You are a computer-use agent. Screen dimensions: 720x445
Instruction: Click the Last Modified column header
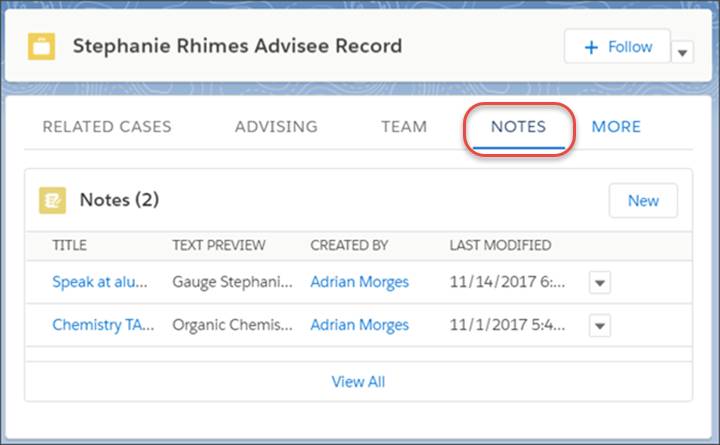coord(501,245)
